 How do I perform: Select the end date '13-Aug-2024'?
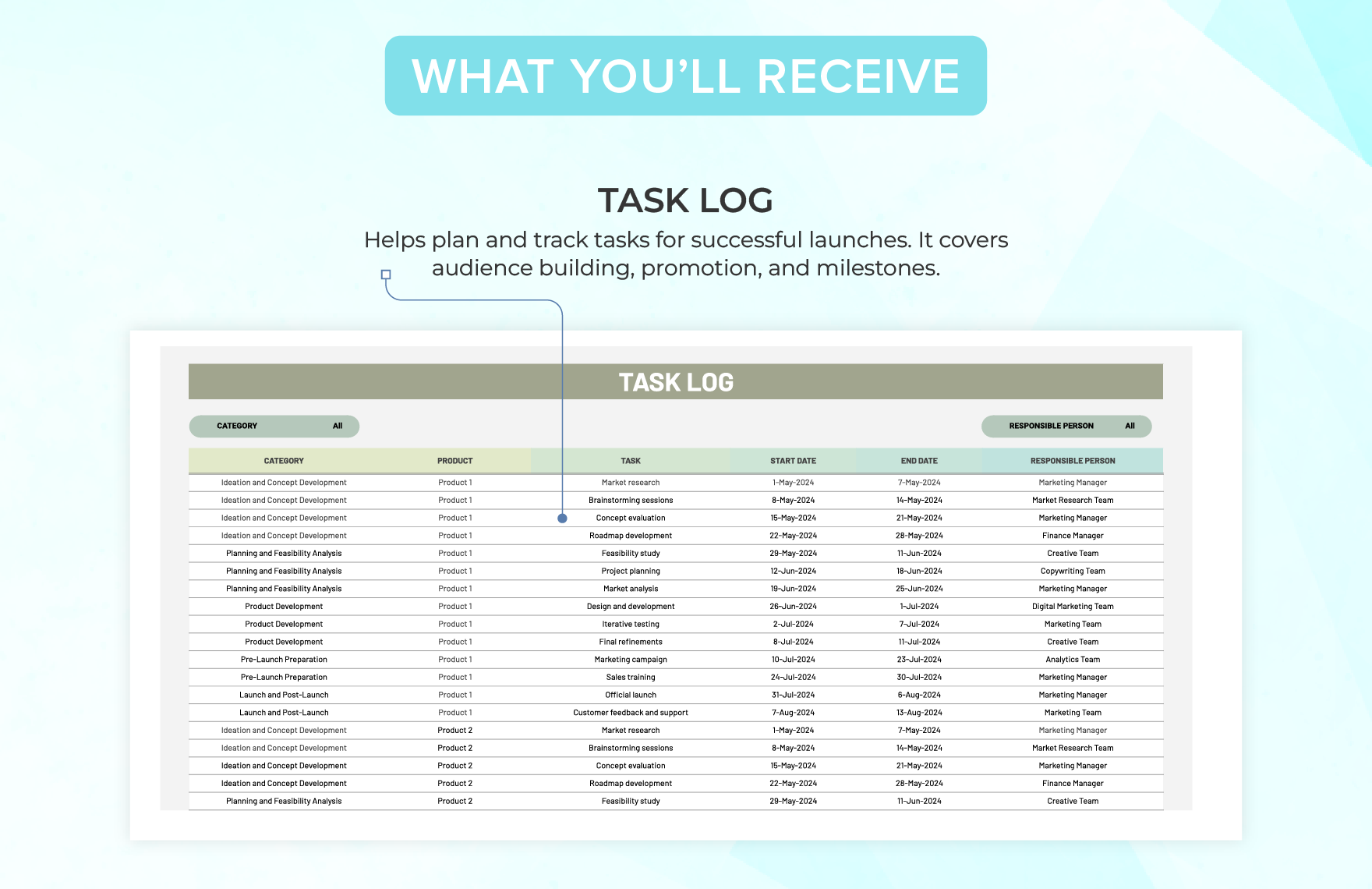tap(919, 713)
